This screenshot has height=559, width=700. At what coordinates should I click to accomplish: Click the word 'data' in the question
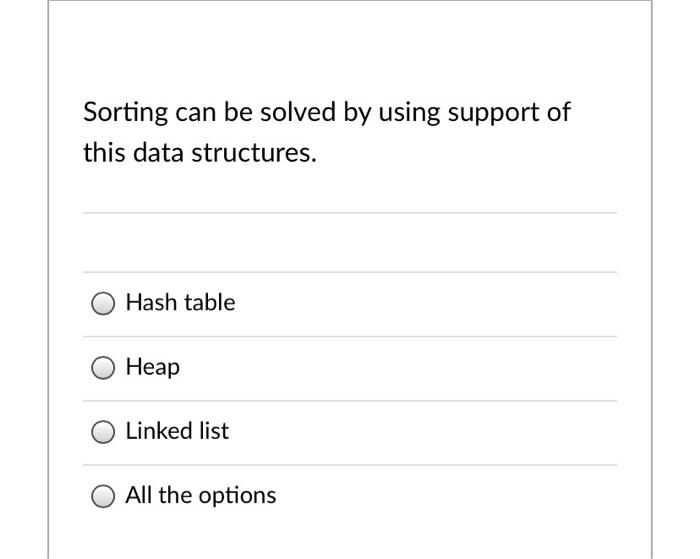(x=158, y=152)
